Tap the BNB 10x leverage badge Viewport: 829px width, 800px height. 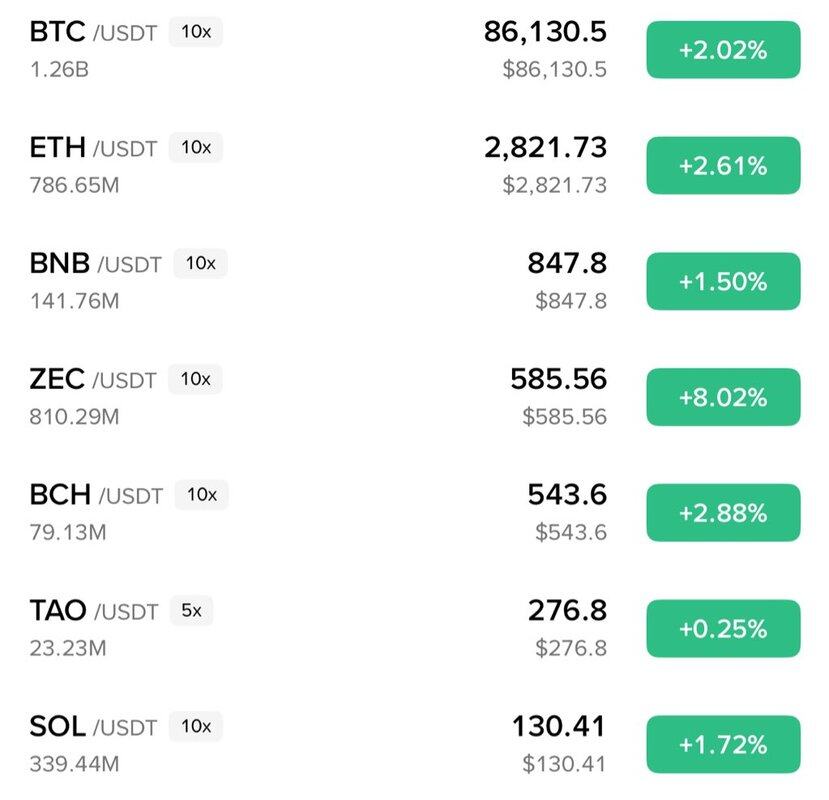tap(201, 264)
